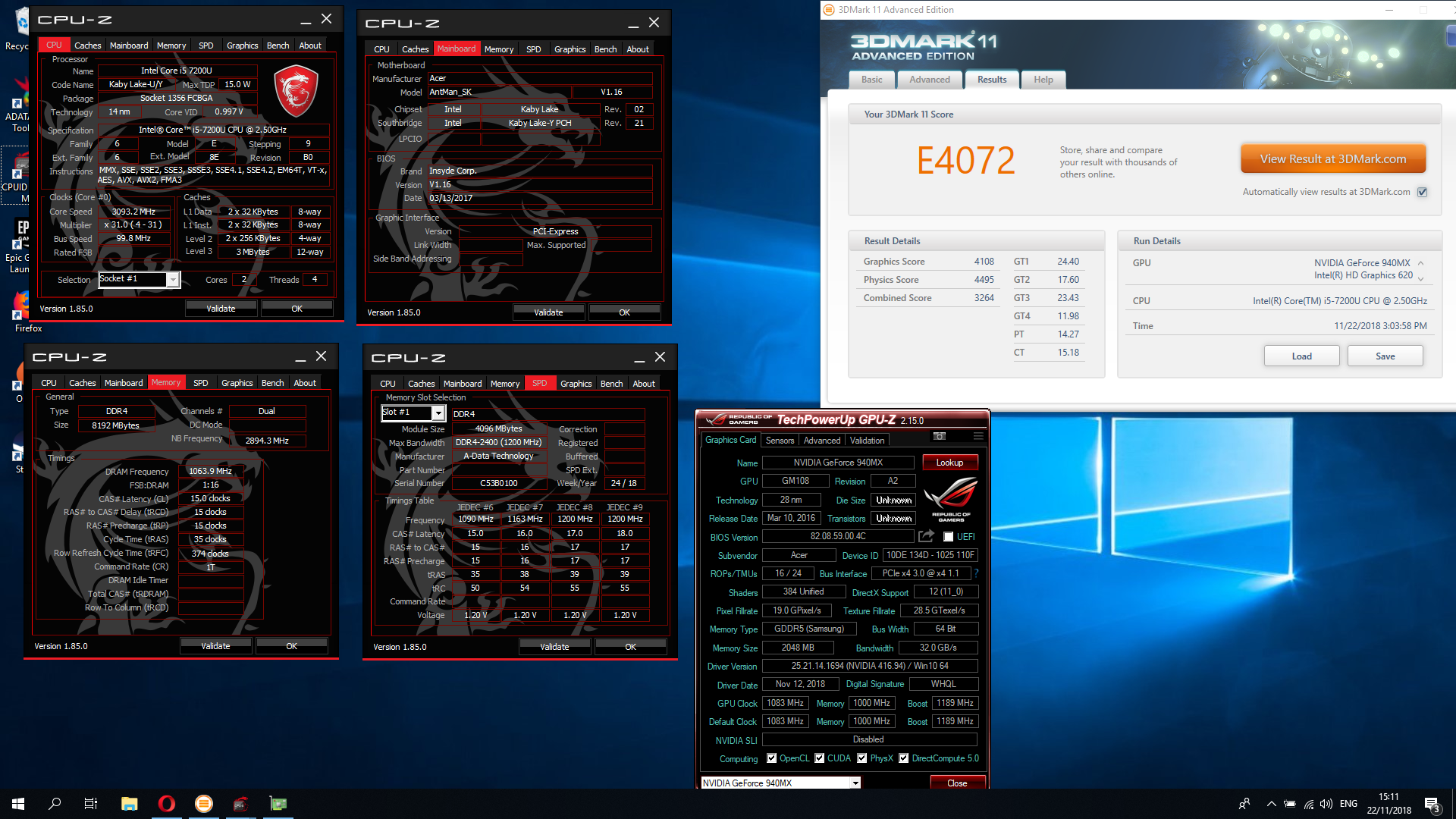Click the Load button in Run Details
The height and width of the screenshot is (819, 1456).
(x=1301, y=356)
